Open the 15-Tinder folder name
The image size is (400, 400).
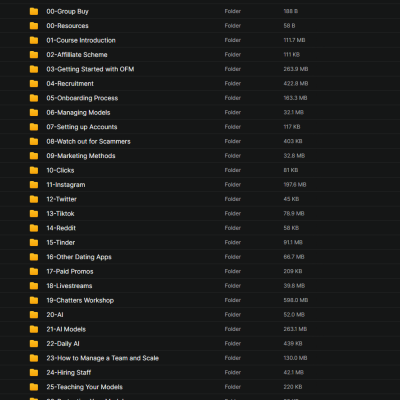point(61,242)
